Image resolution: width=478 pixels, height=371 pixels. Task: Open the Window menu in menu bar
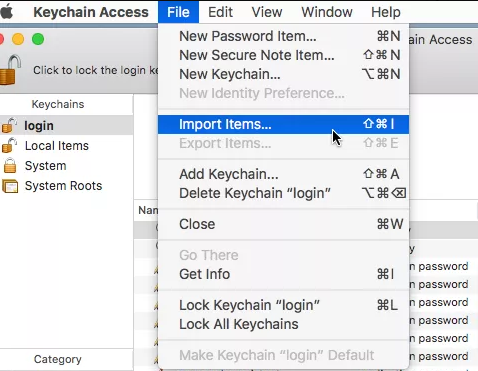click(327, 12)
